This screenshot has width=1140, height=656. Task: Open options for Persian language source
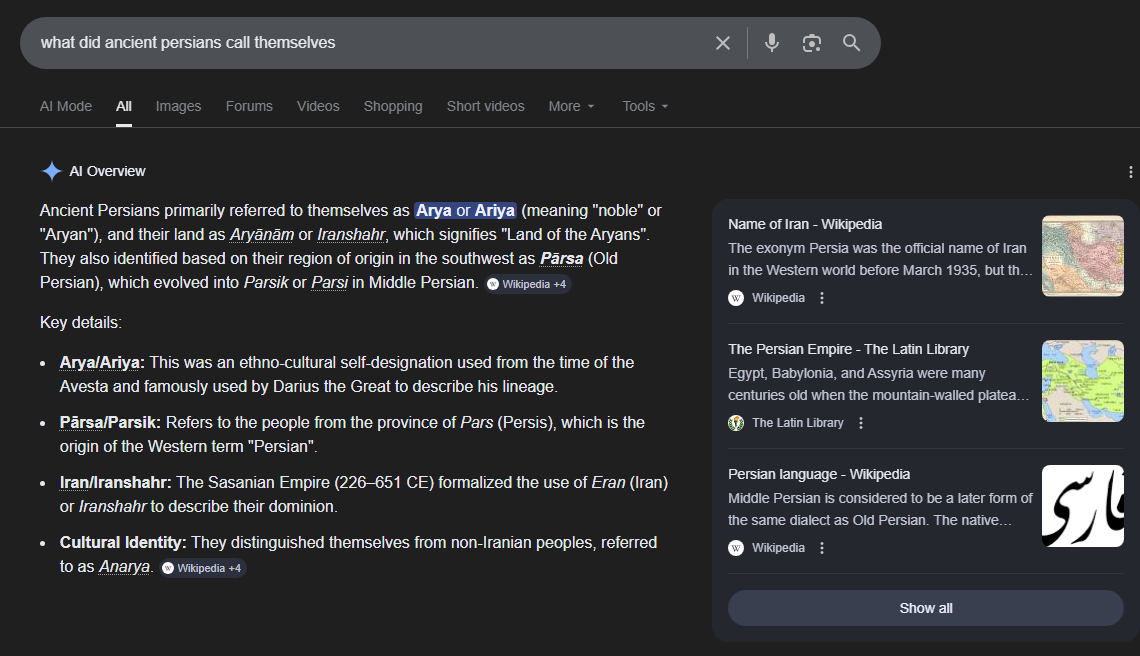coord(822,548)
